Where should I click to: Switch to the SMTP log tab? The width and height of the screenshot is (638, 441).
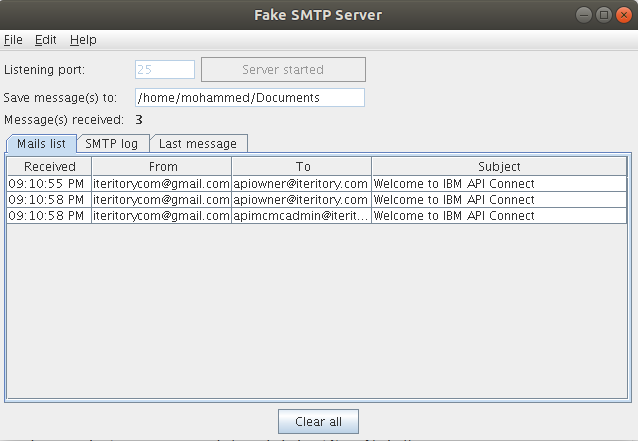pyautogui.click(x=112, y=143)
